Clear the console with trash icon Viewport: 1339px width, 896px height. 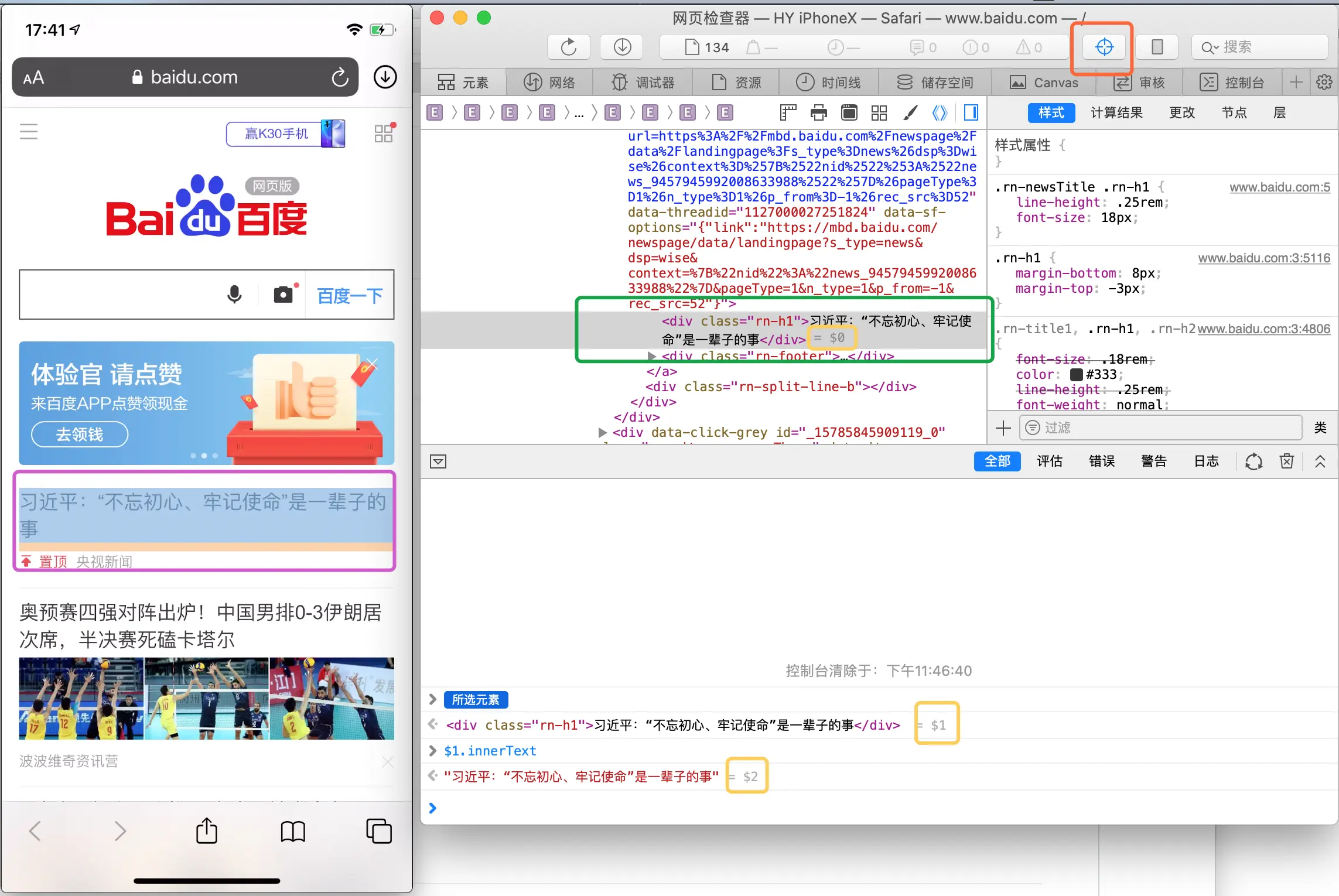(1286, 461)
